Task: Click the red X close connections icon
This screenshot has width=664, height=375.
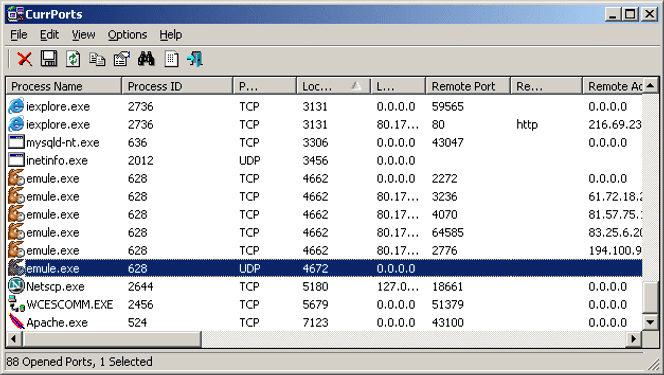Action: click(x=25, y=59)
